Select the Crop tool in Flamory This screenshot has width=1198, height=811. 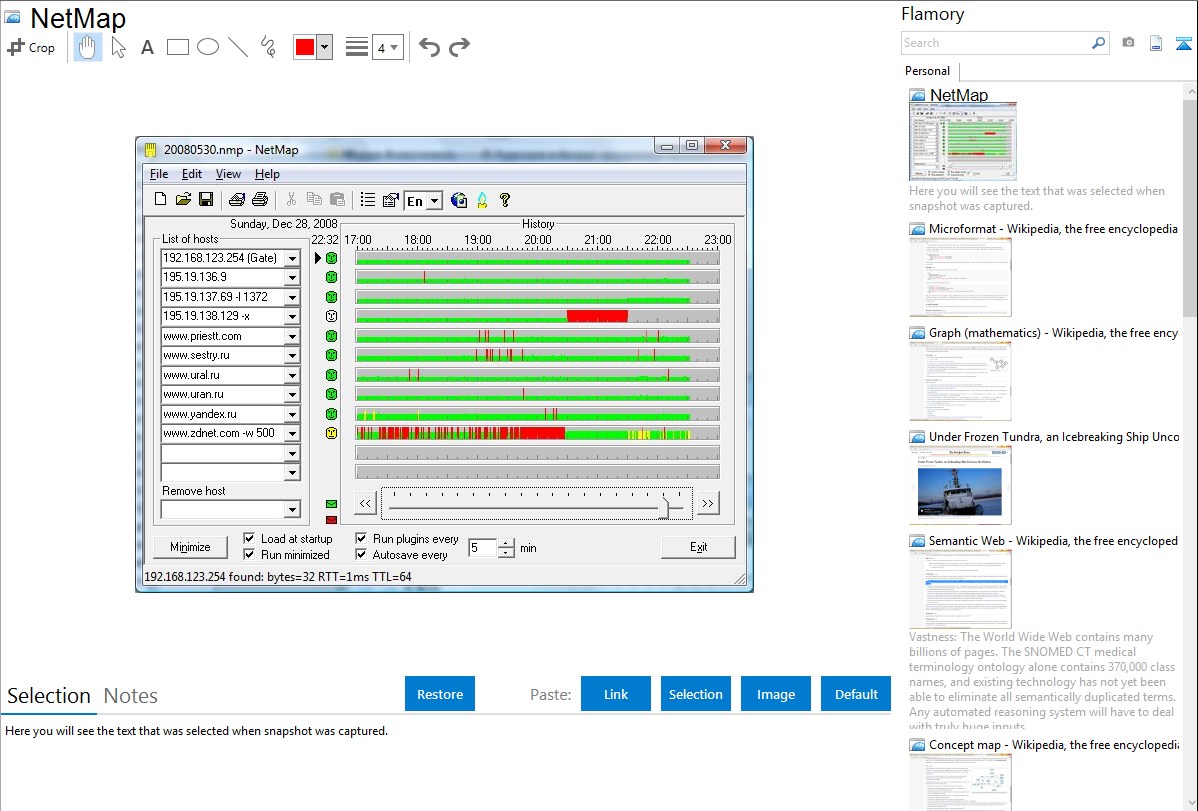[x=31, y=47]
